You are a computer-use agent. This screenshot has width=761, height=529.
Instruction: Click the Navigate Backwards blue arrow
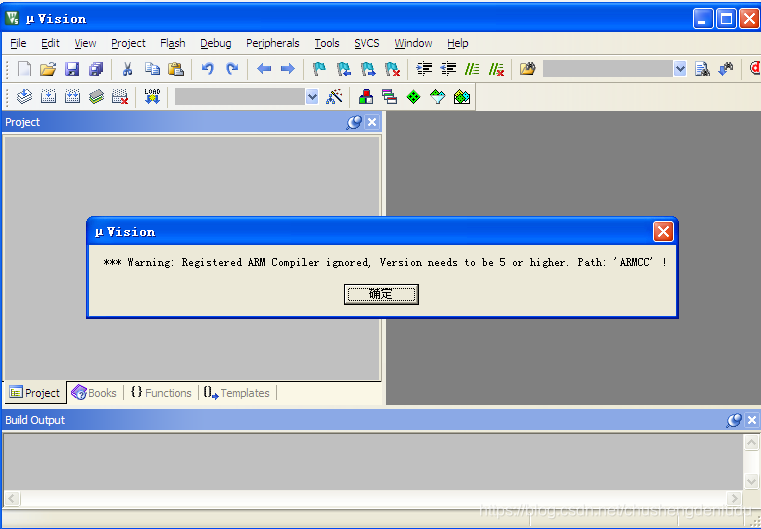point(264,69)
